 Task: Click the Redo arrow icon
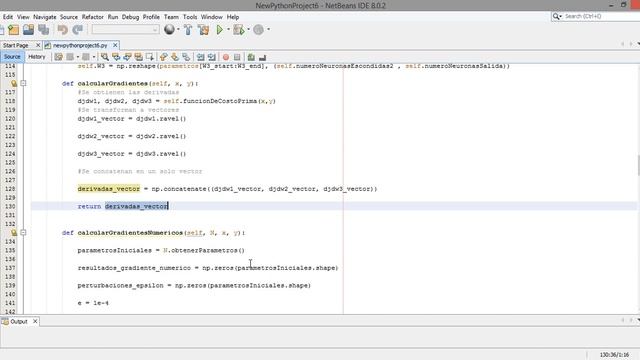point(78,29)
